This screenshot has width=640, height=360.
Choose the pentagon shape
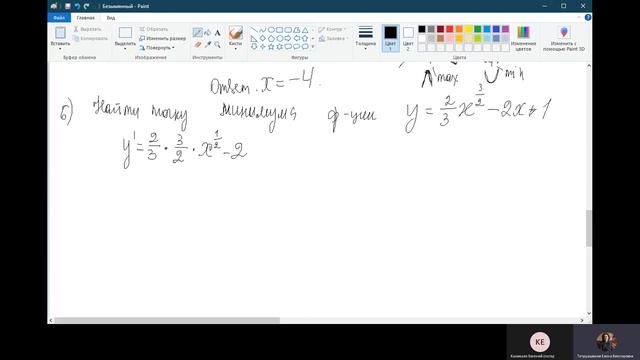[x=271, y=38]
